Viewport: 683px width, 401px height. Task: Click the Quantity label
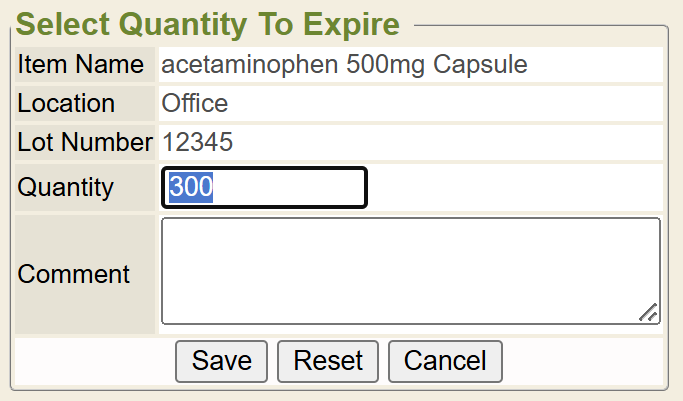66,188
